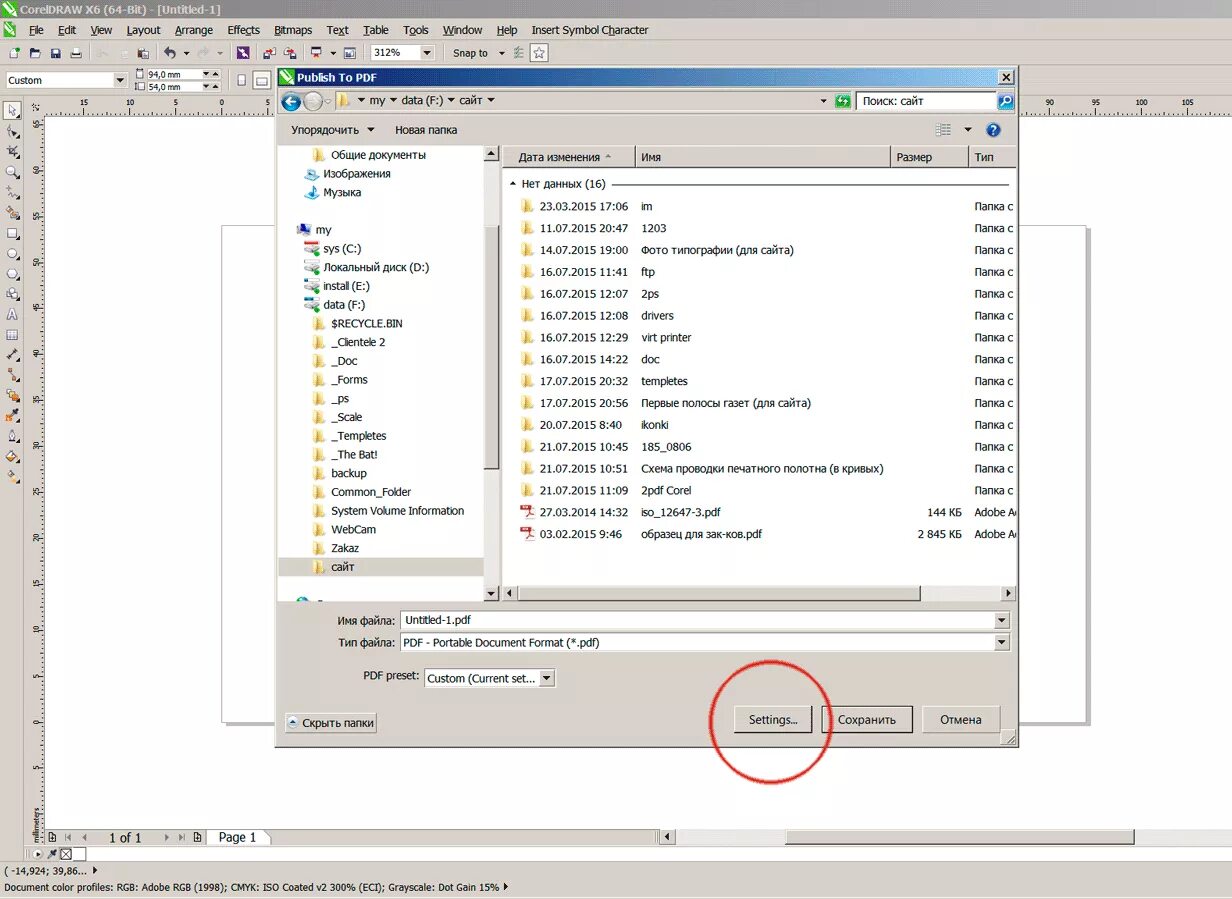Select the Smart Fill tool

tap(12, 213)
